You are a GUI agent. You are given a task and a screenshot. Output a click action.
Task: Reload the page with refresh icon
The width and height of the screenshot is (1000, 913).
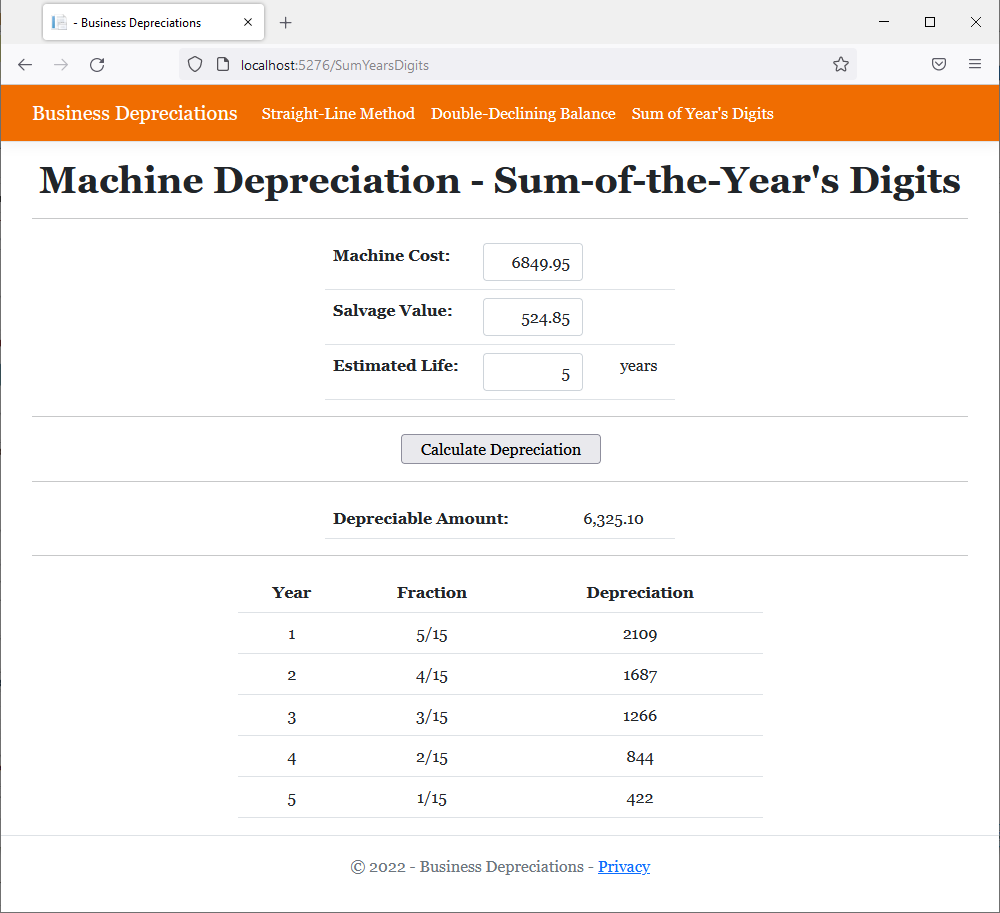[97, 64]
